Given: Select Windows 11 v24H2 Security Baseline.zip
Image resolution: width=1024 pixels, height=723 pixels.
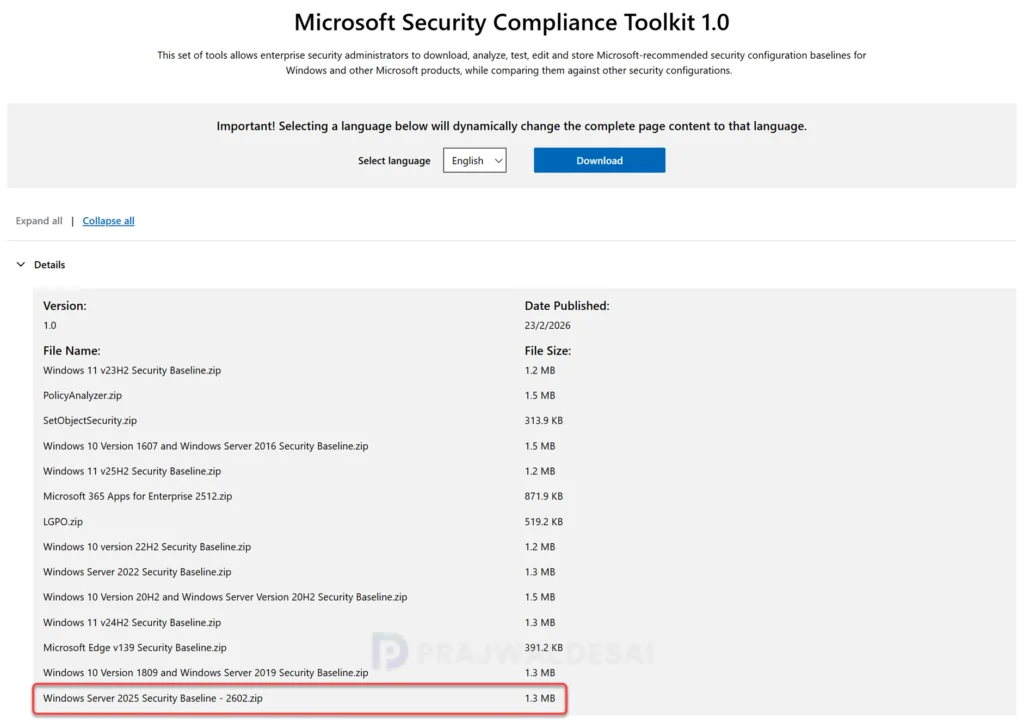Looking at the screenshot, I should (x=132, y=622).
